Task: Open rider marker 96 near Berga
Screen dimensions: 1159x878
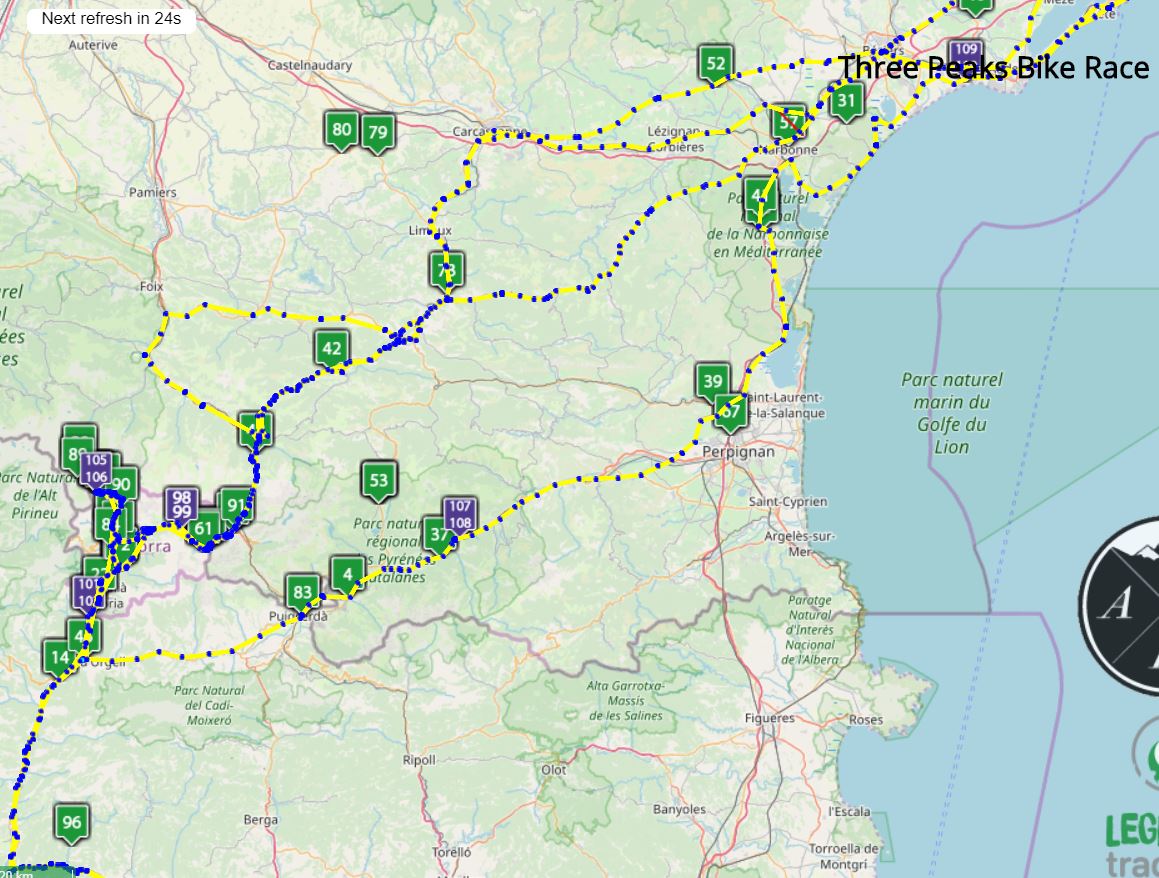Action: tap(72, 823)
